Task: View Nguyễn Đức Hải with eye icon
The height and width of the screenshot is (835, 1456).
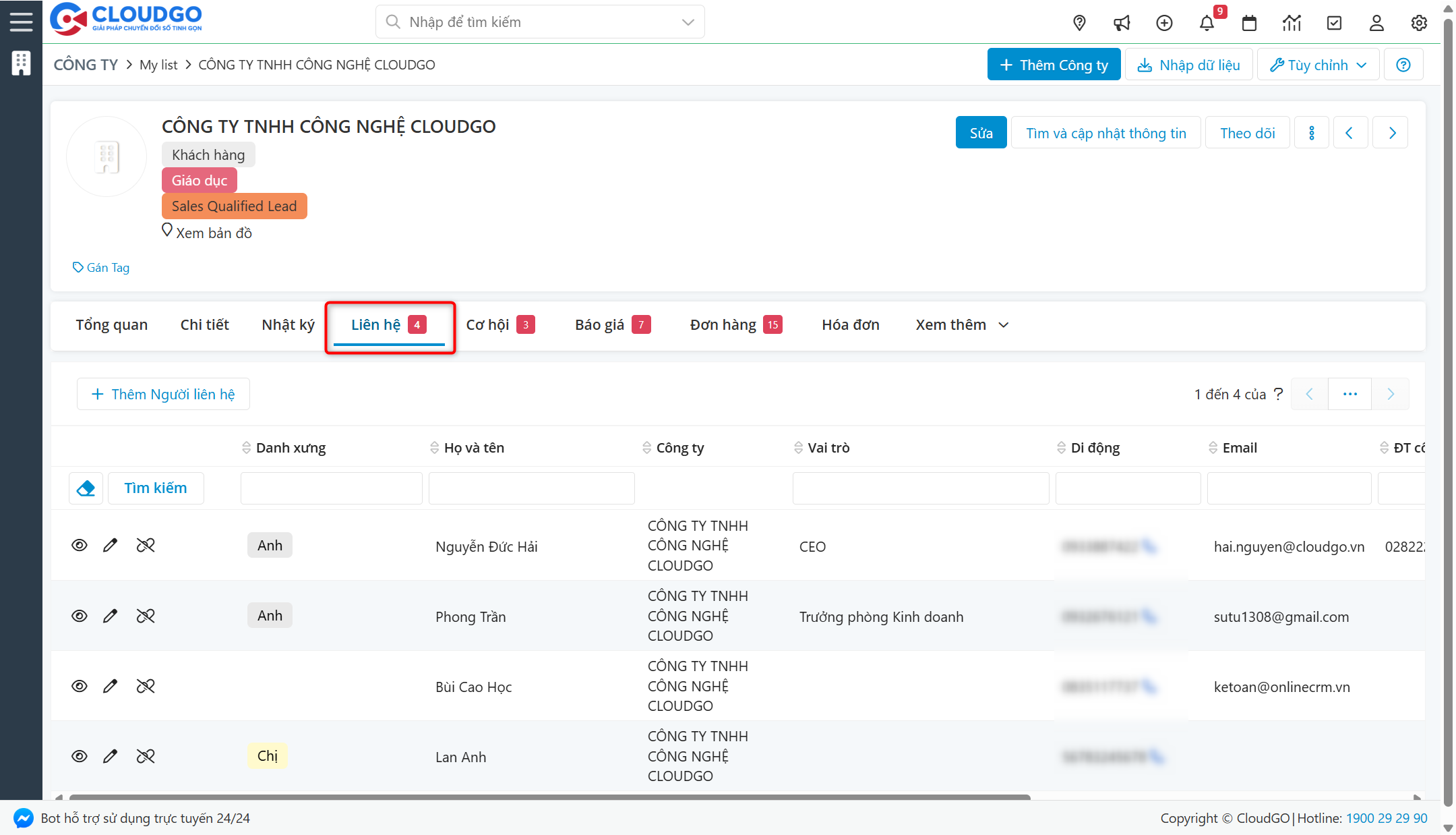Action: point(80,545)
